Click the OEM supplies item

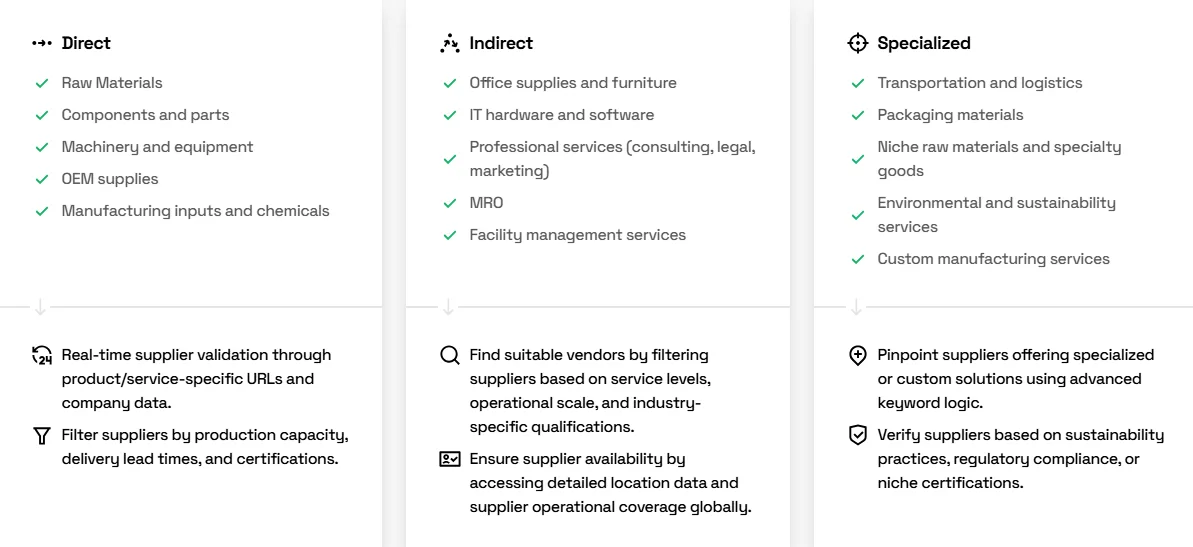pos(110,179)
